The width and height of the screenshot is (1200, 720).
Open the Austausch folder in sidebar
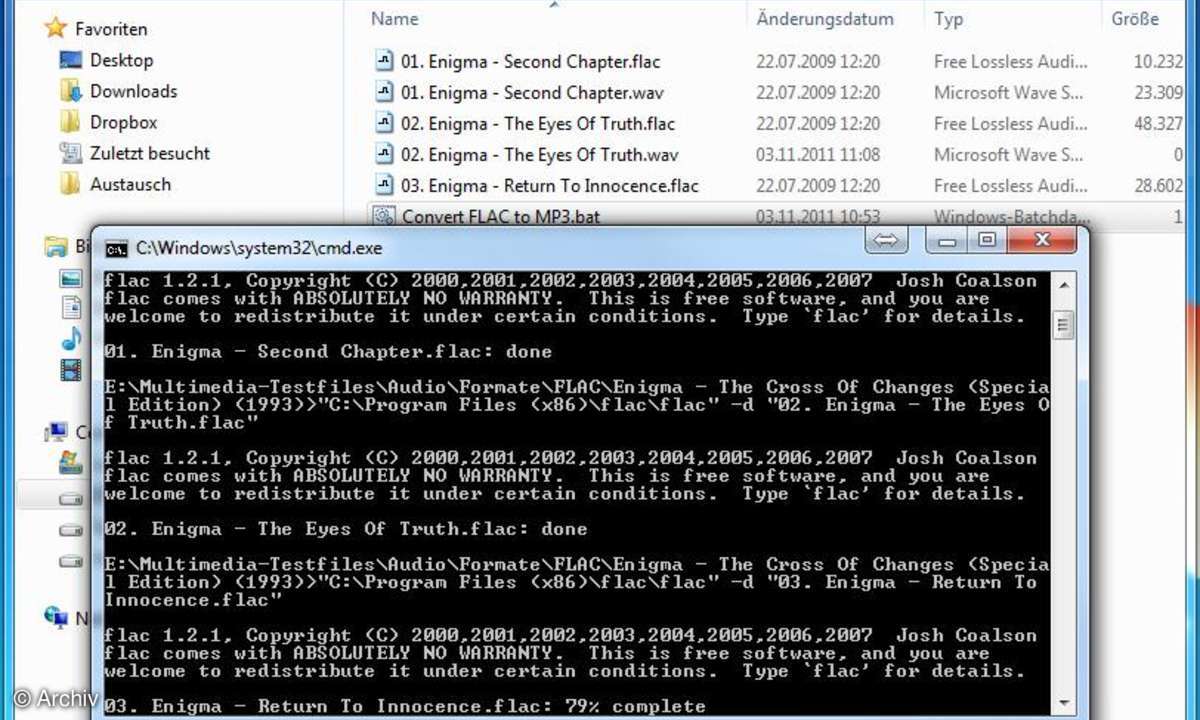130,184
